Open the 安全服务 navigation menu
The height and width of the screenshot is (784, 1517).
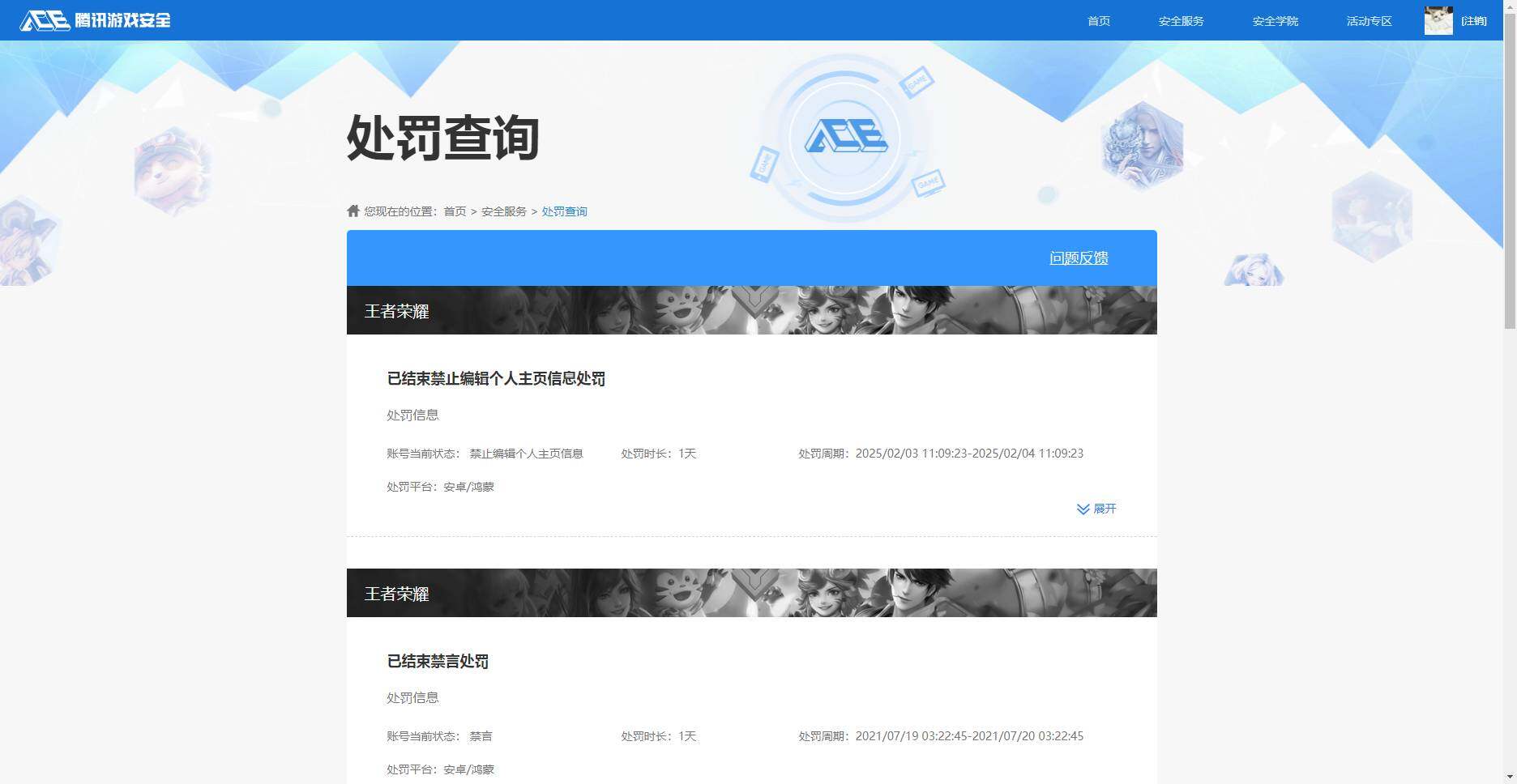[x=1181, y=21]
